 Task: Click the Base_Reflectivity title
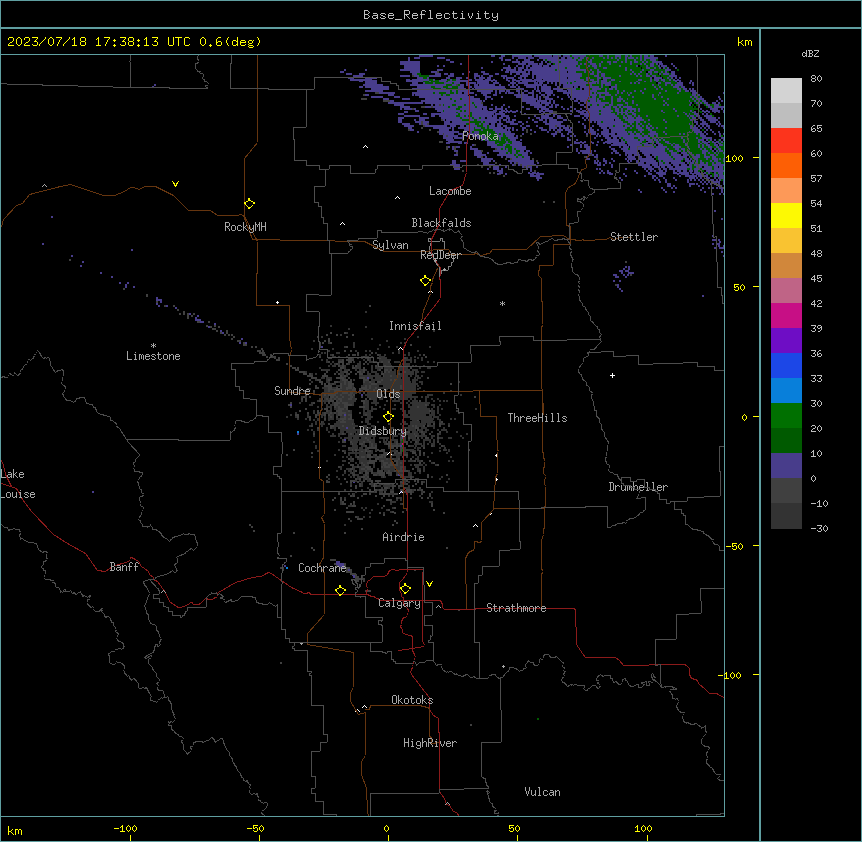pos(431,15)
